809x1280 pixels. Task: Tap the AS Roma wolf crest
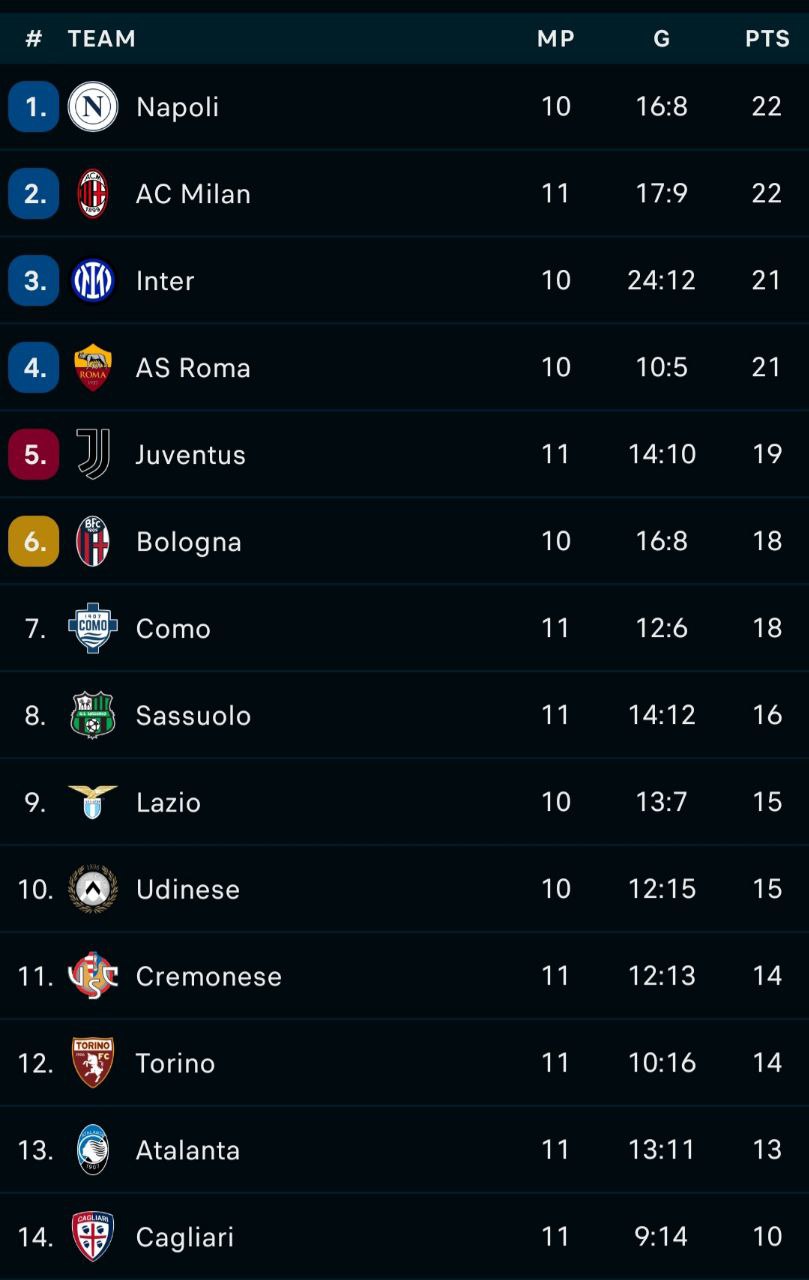(x=93, y=368)
